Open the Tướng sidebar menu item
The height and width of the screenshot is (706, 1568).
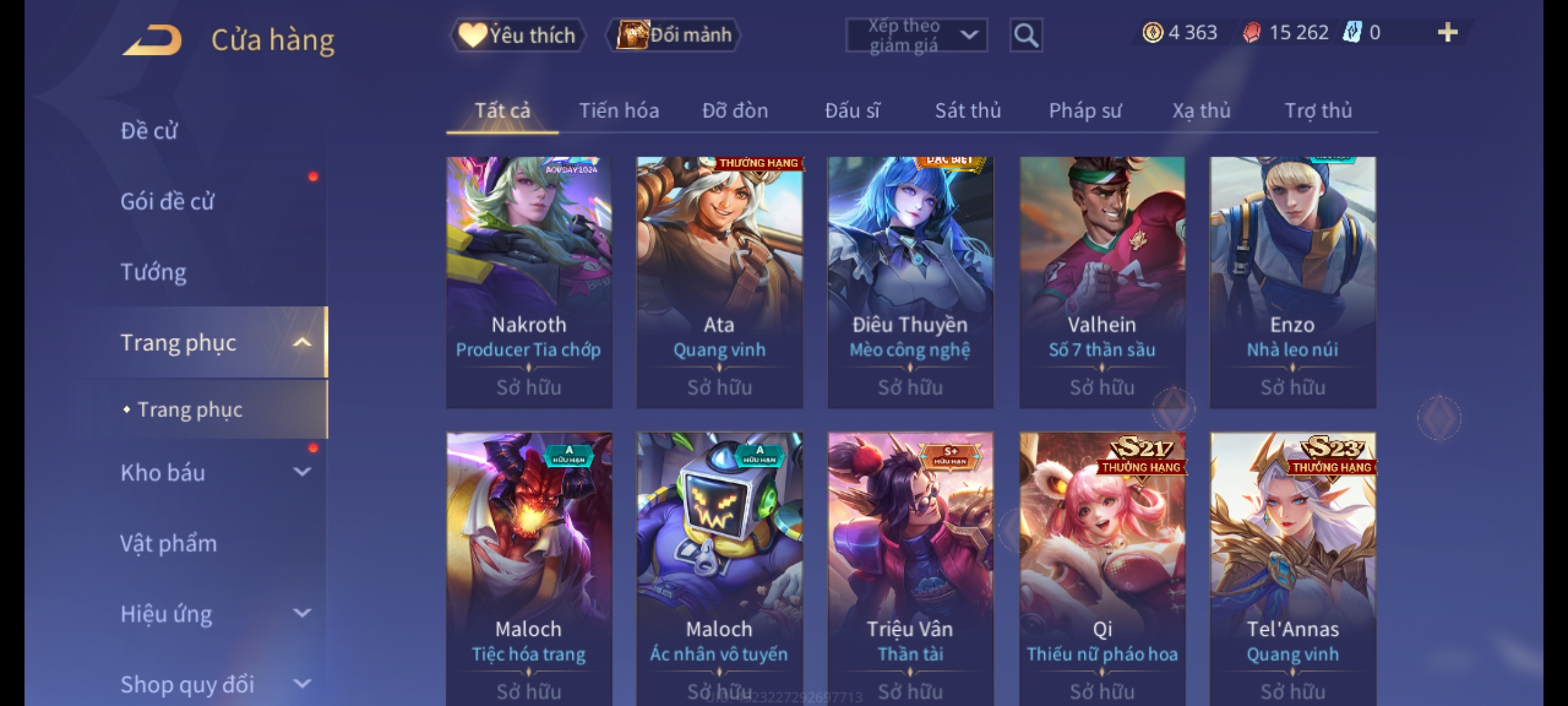pyautogui.click(x=154, y=272)
